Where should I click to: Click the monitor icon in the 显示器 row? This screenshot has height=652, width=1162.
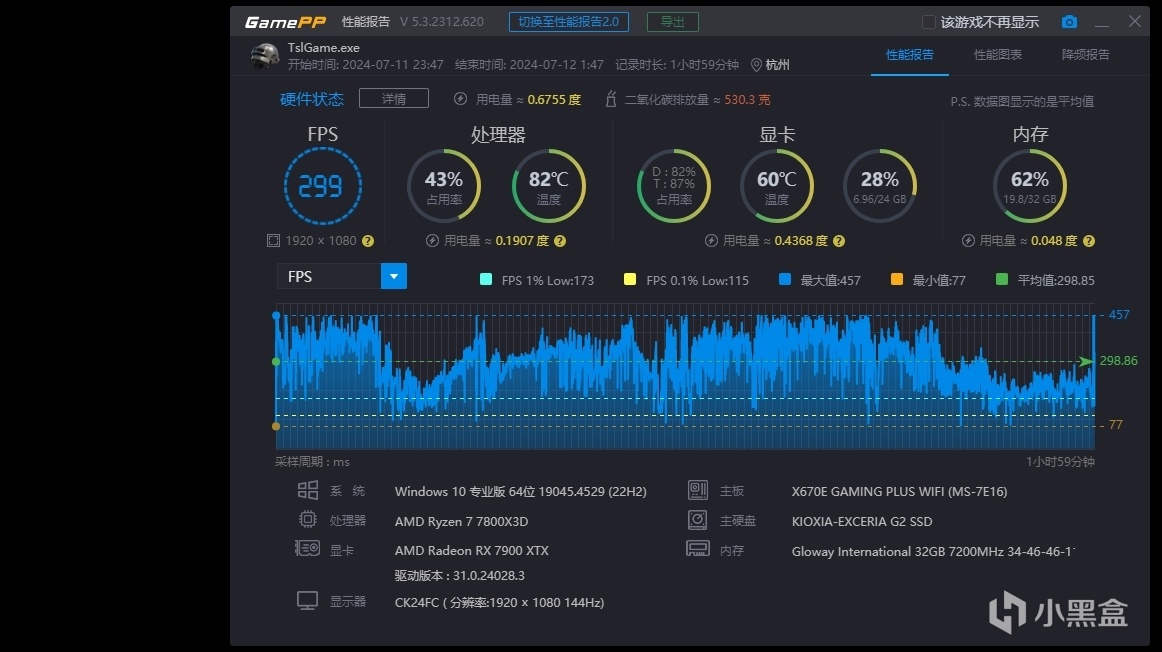pyautogui.click(x=308, y=601)
